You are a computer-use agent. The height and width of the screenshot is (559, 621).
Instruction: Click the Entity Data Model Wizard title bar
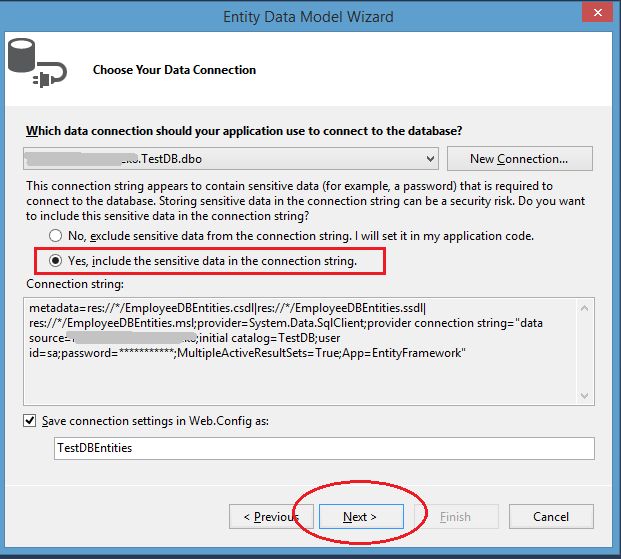[x=310, y=15]
